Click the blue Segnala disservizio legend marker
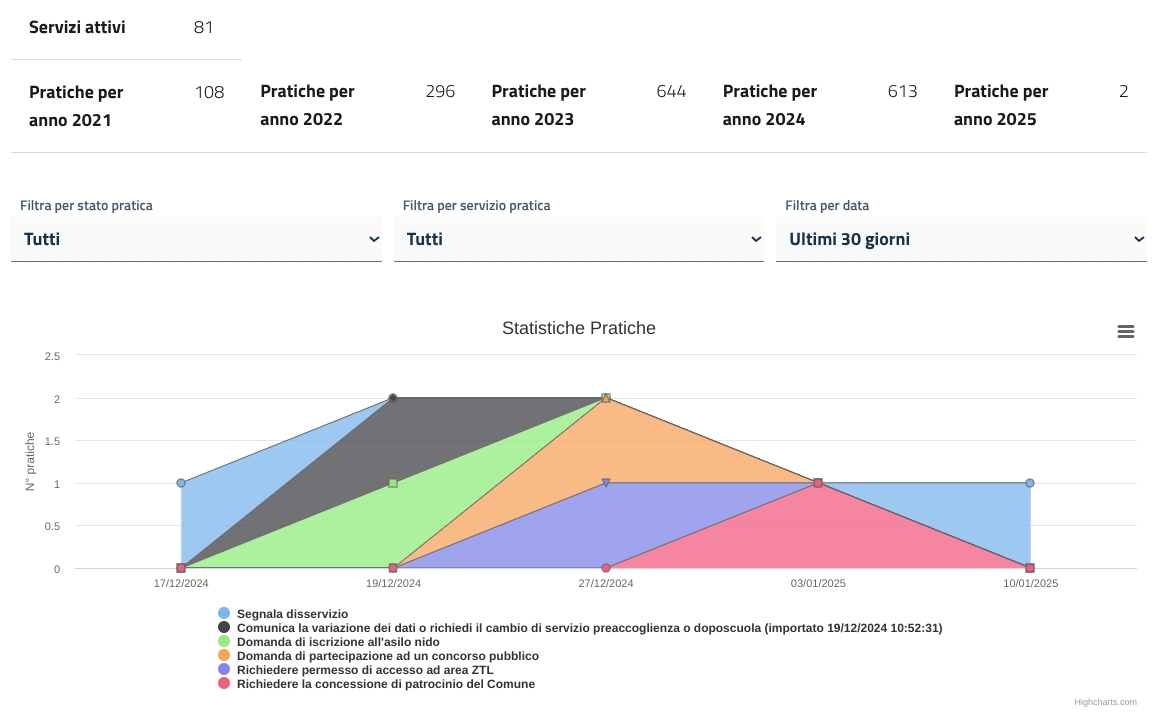Viewport: 1160px width, 715px height. click(224, 614)
